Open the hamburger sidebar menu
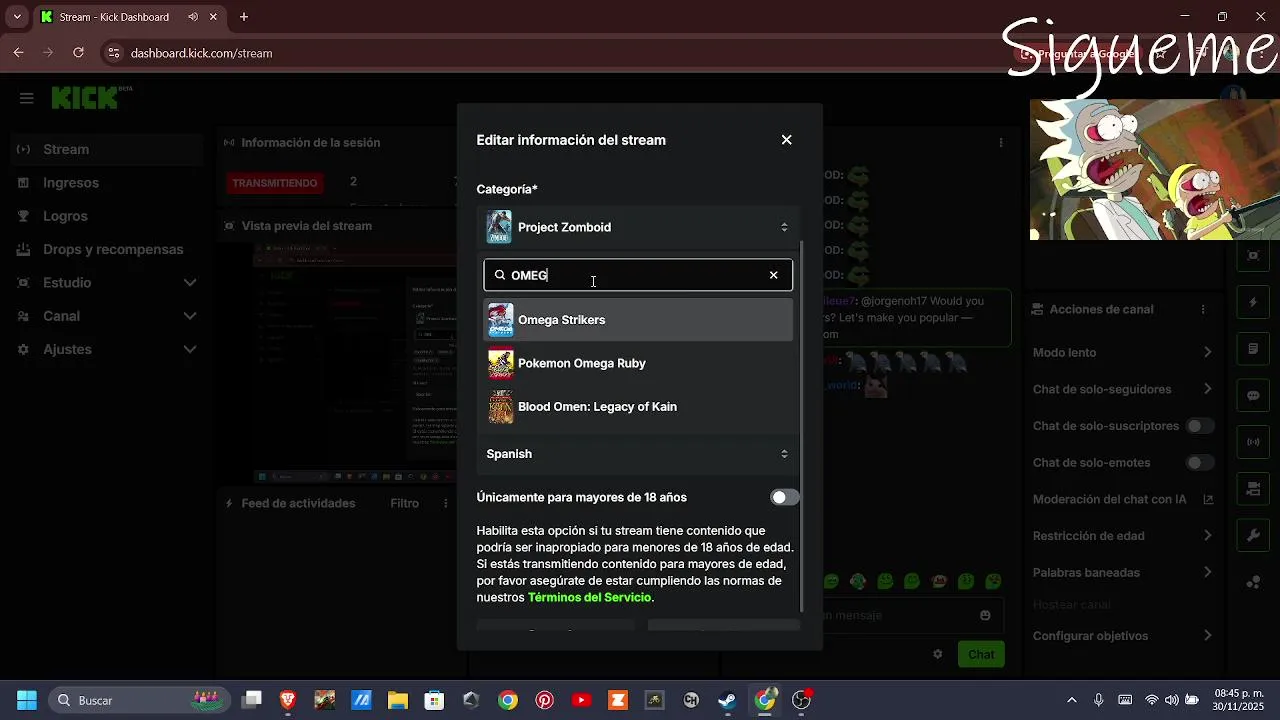 coord(27,98)
